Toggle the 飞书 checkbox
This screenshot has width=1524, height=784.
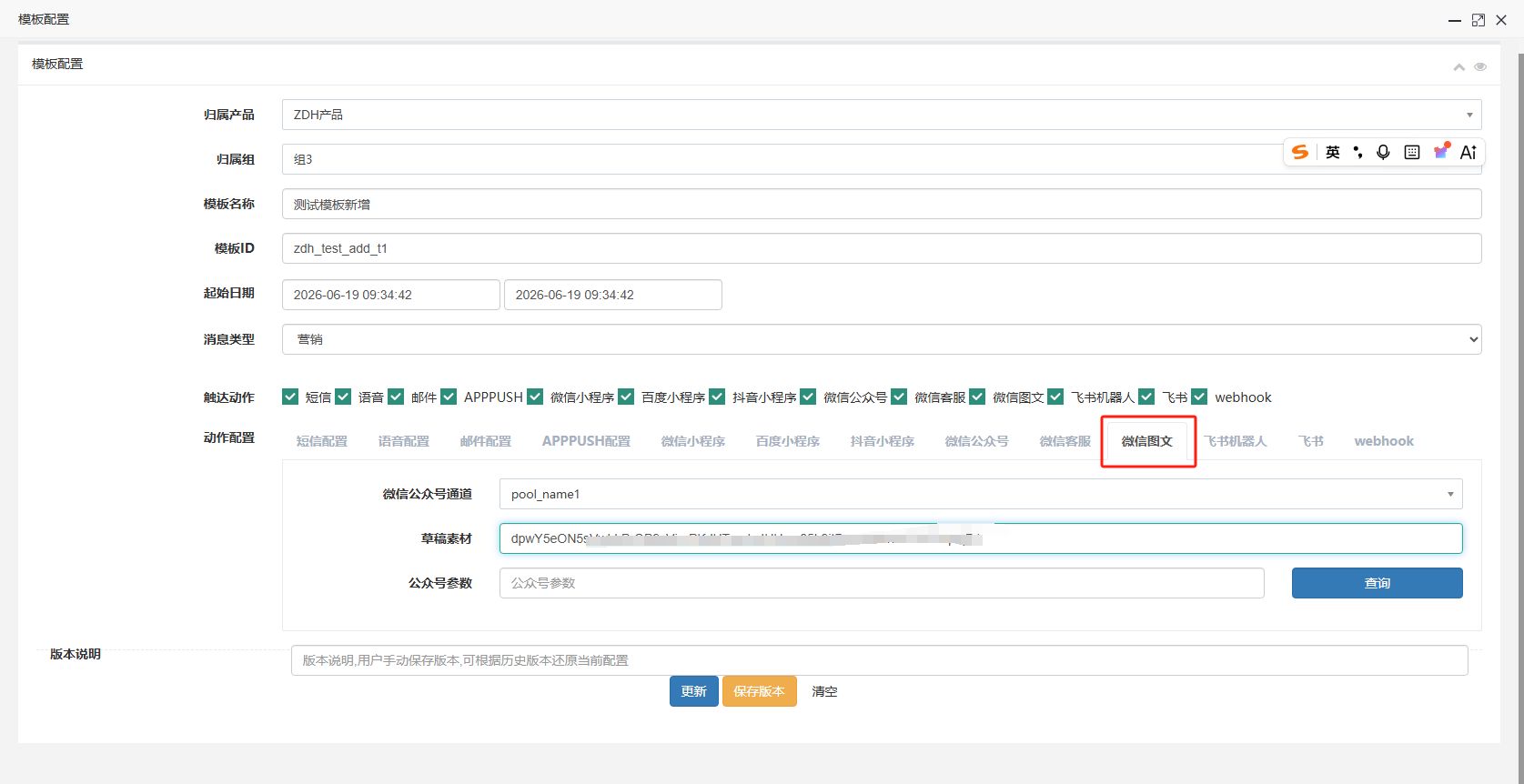(x=1146, y=397)
